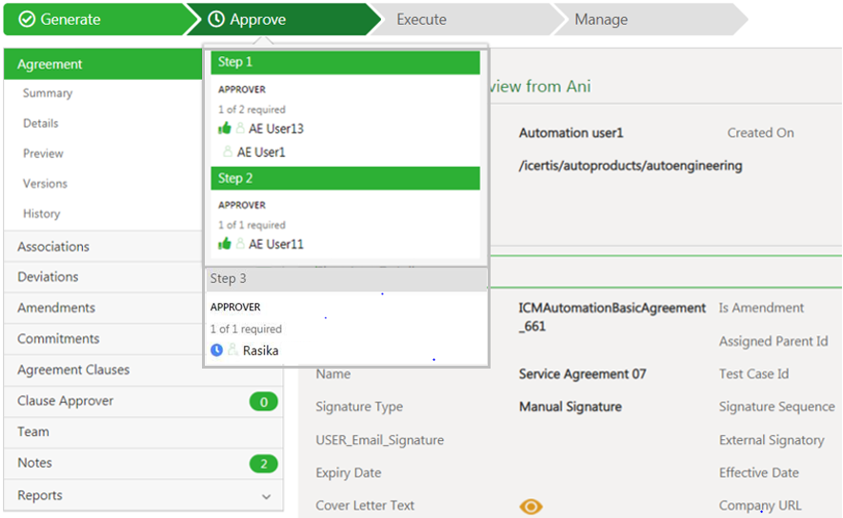843x518 pixels.
Task: Open the Versions sub-item under Agreement
Action: point(45,184)
